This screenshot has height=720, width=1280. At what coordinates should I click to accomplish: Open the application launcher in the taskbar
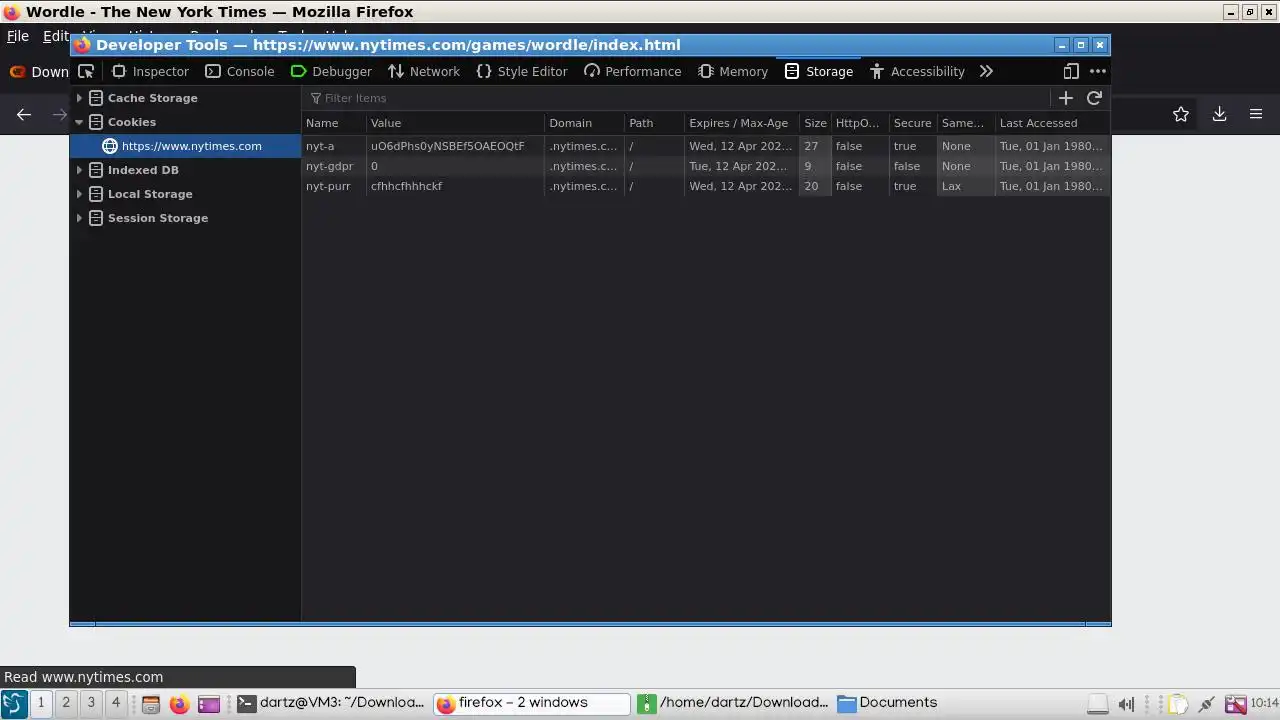pyautogui.click(x=13, y=703)
